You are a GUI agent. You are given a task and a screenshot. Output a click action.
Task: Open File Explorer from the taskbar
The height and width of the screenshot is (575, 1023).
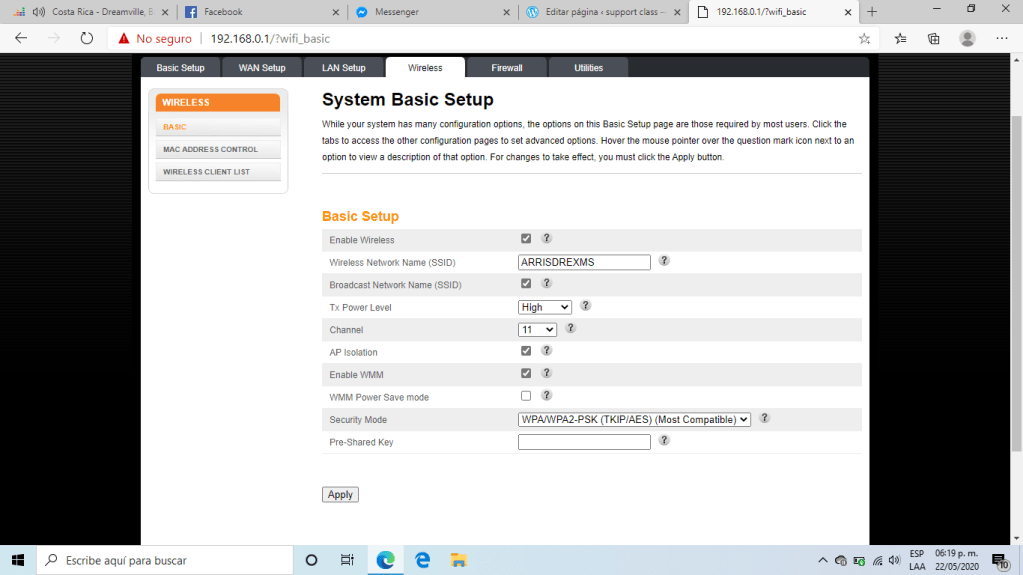tap(458, 560)
